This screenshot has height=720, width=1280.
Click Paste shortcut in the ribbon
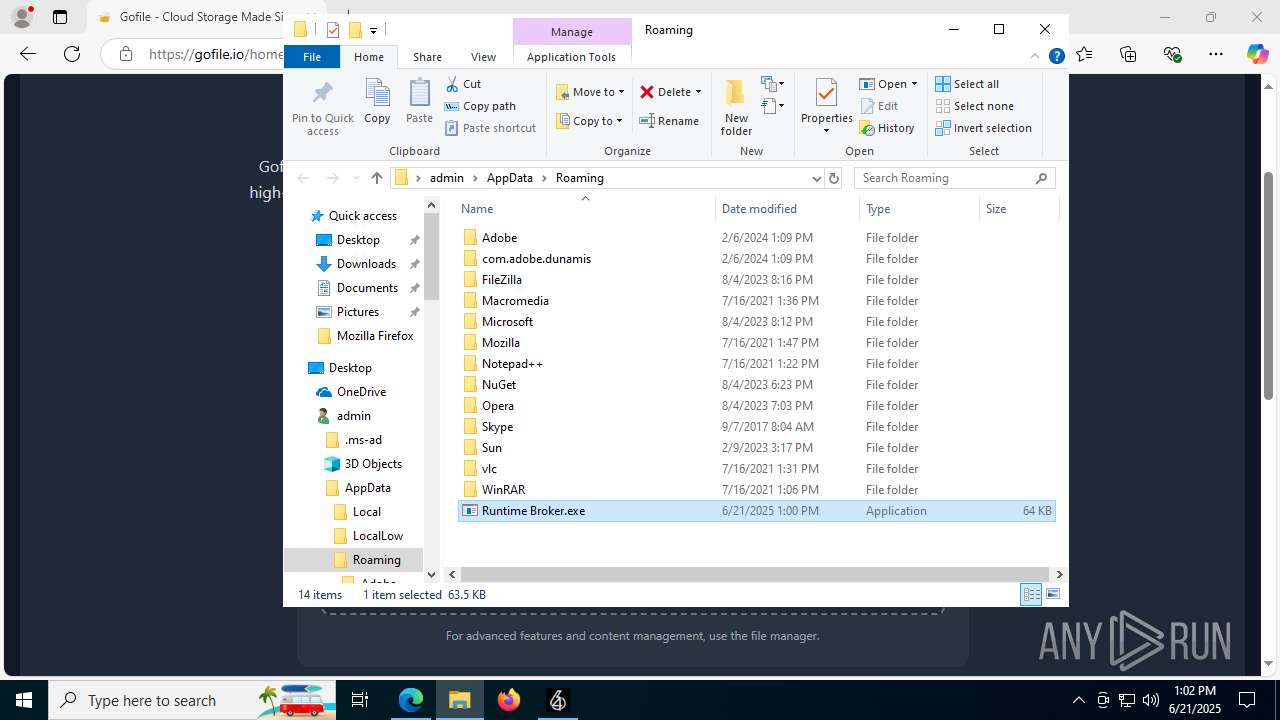click(x=490, y=128)
